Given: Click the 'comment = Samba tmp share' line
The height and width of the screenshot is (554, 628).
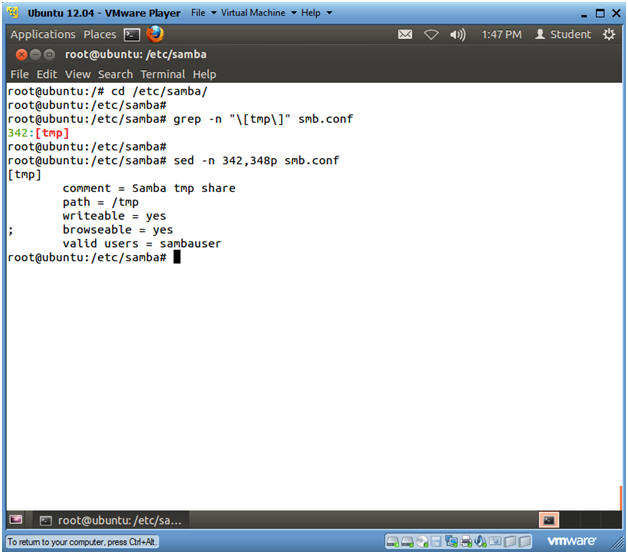Looking at the screenshot, I should 149,188.
